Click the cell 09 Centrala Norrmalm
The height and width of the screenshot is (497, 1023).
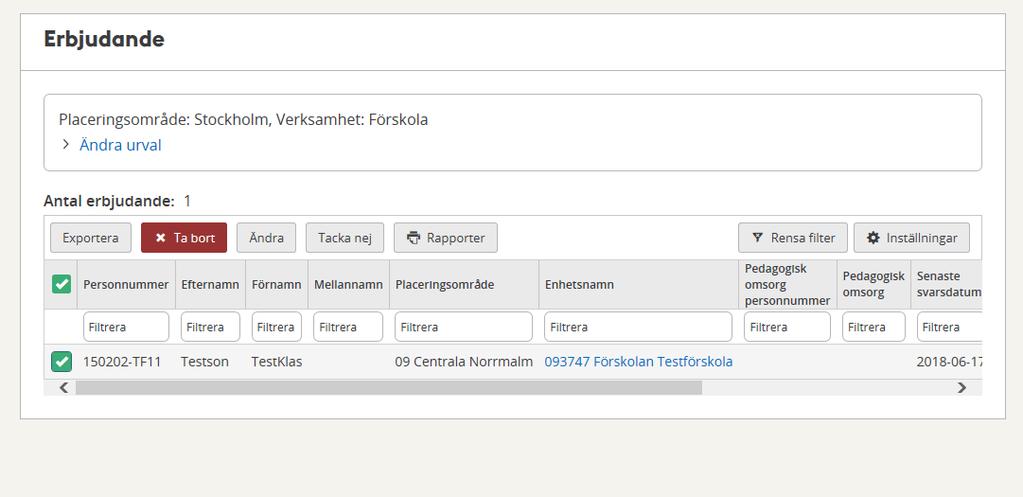pos(464,361)
